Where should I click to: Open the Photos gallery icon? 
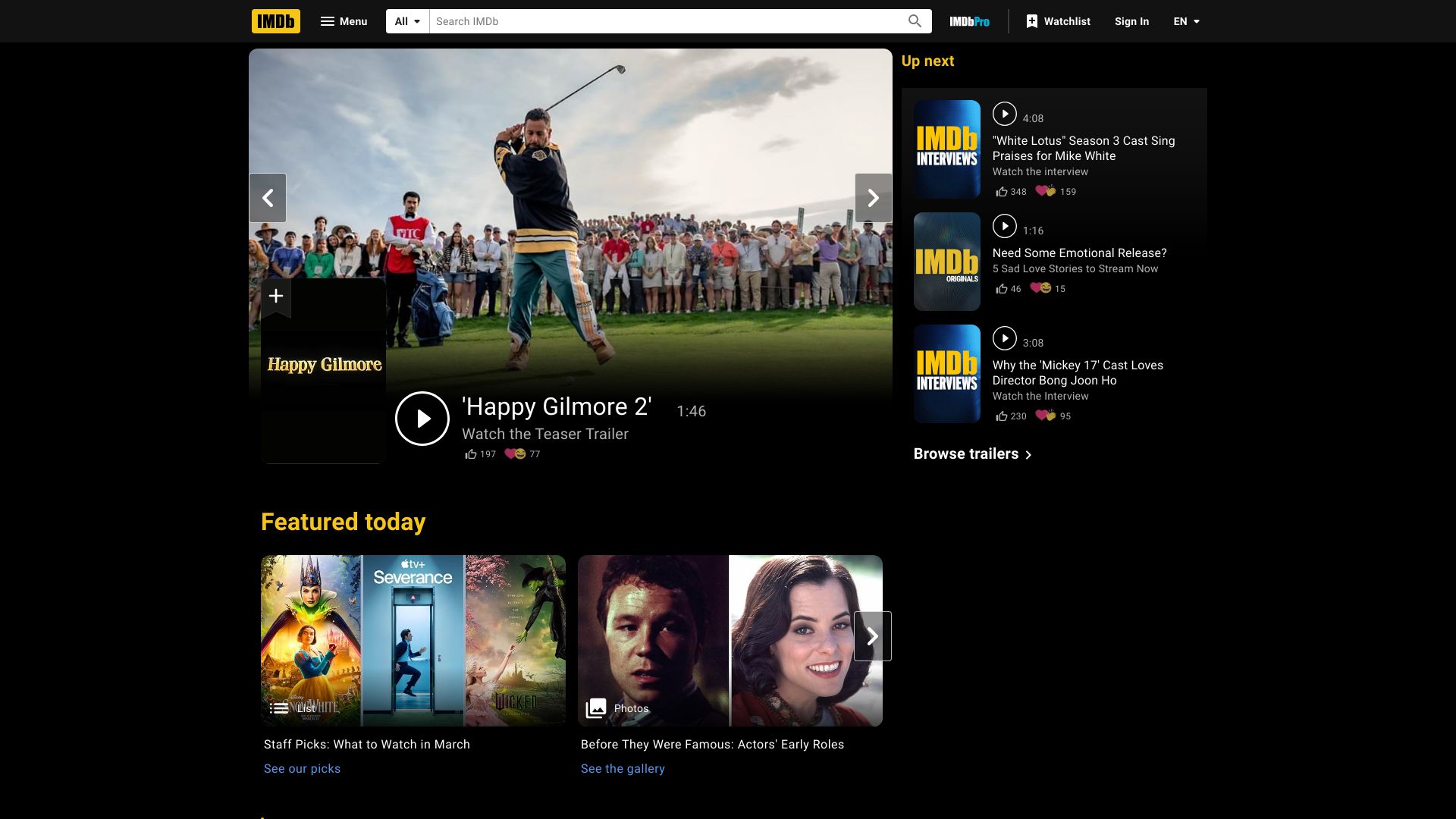coord(596,708)
